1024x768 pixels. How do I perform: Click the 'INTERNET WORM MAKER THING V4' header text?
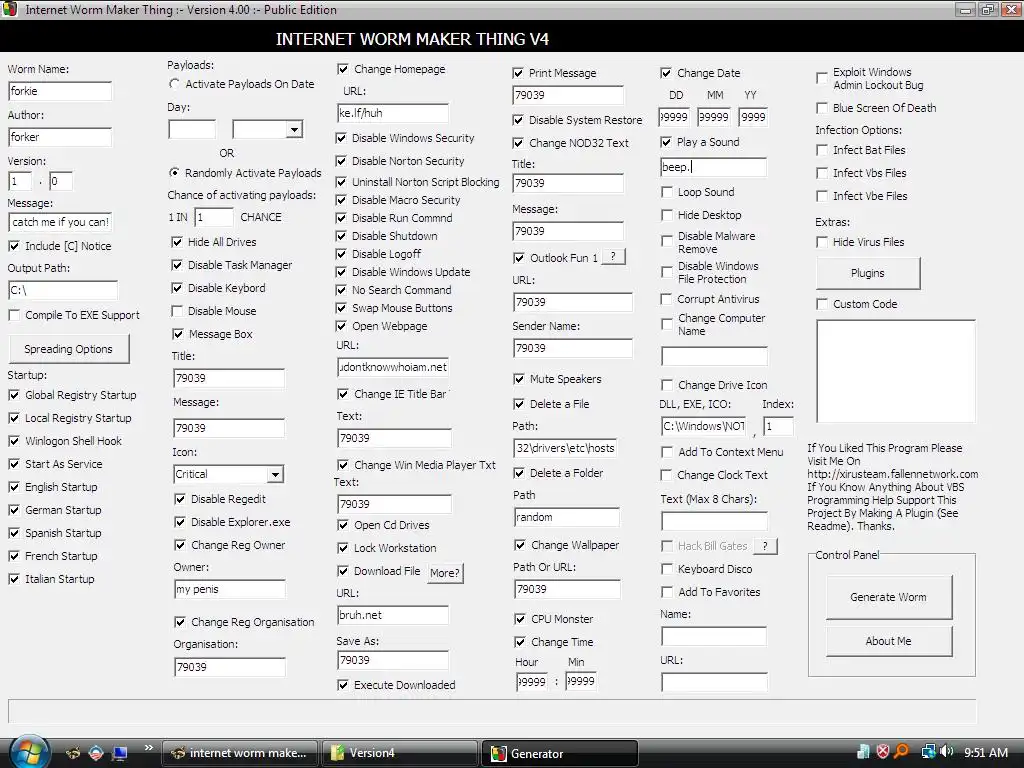coord(412,39)
